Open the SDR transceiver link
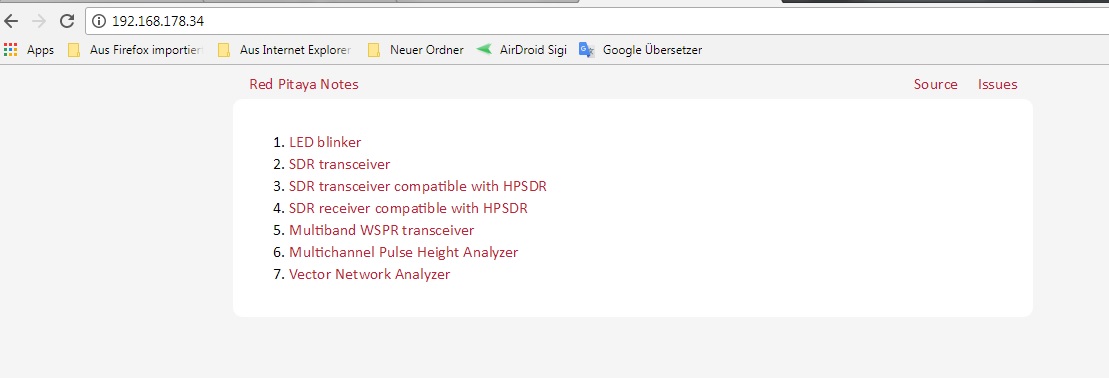 (339, 164)
